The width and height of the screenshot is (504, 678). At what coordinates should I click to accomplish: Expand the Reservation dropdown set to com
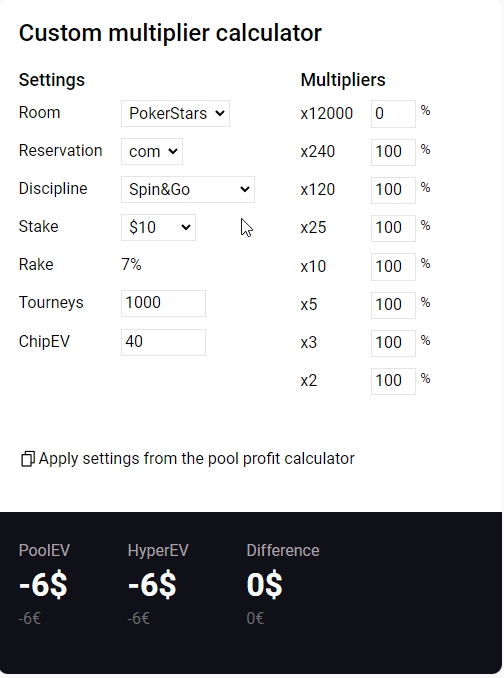[152, 151]
